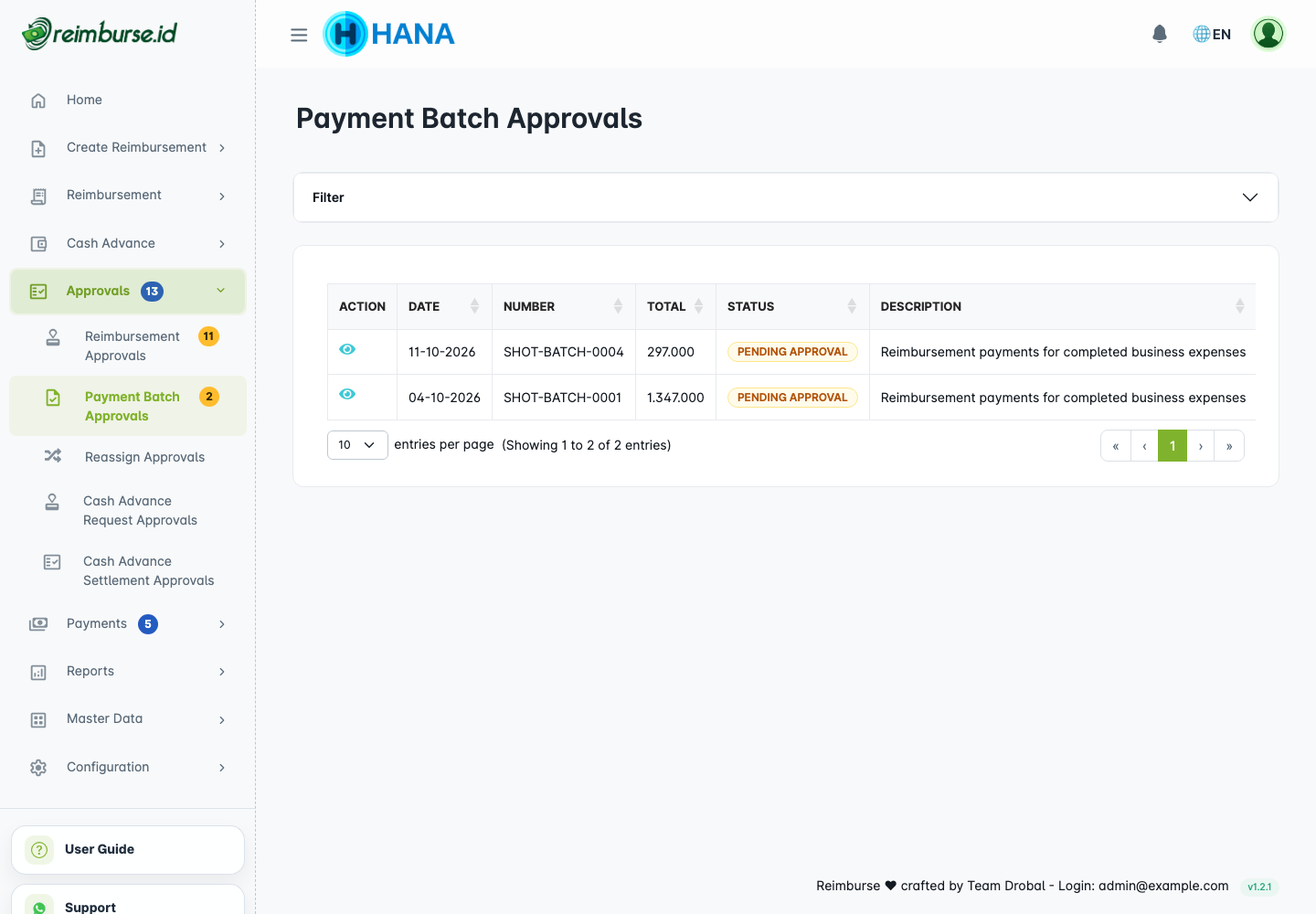1316x914 pixels.
Task: Click the Configuration gear icon
Action: pyautogui.click(x=38, y=768)
